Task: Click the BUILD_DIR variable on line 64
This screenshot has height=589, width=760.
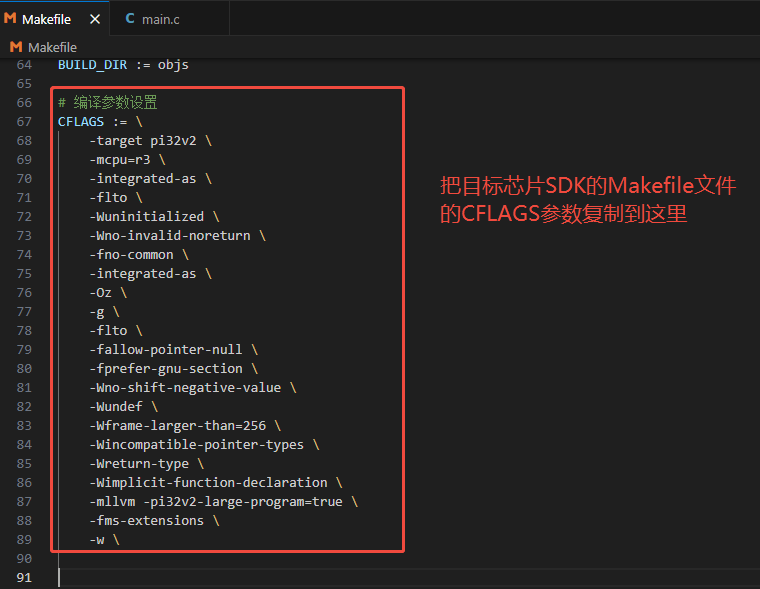Action: click(93, 65)
